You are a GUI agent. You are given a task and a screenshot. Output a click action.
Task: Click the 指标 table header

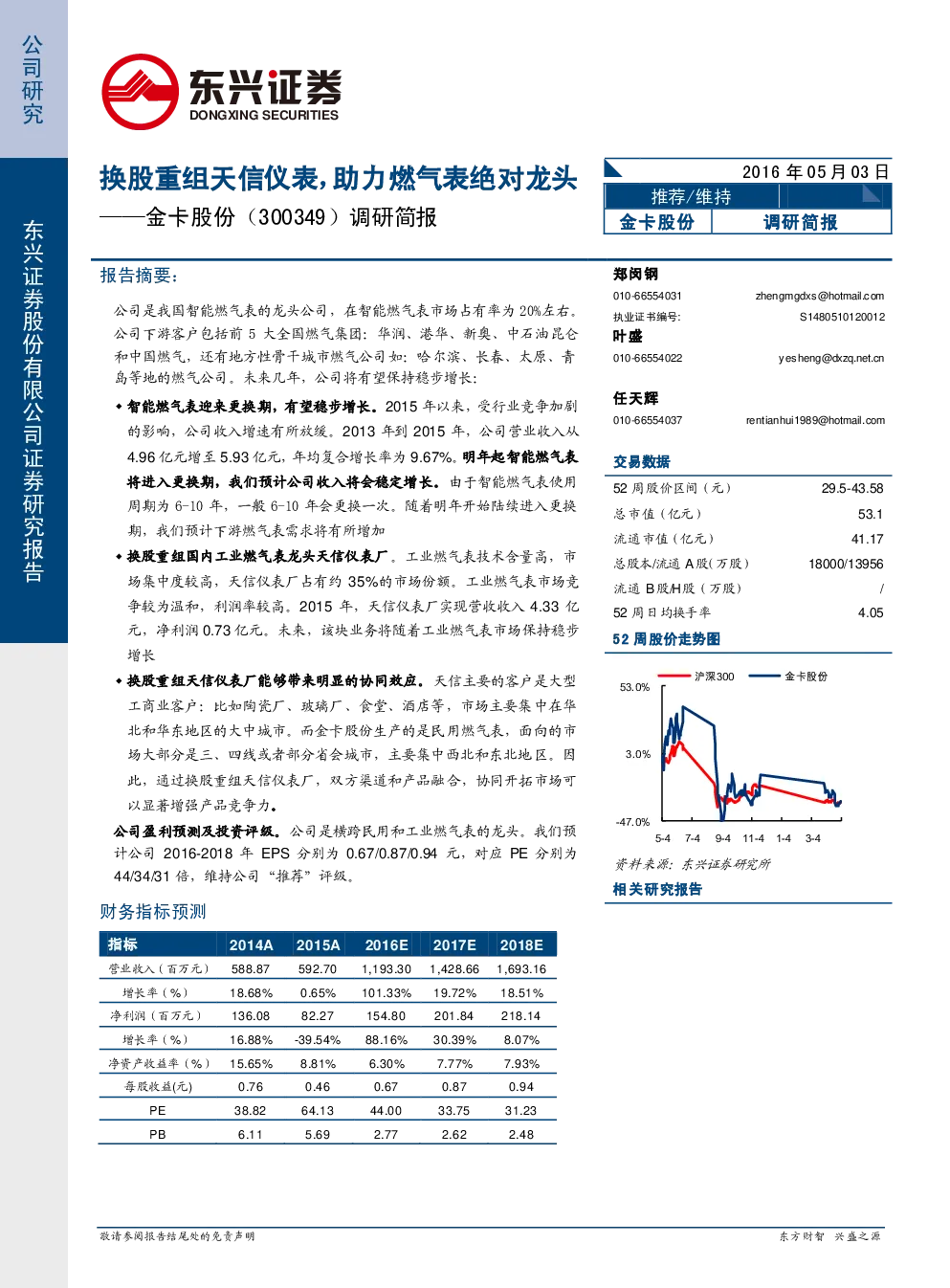click(x=122, y=944)
